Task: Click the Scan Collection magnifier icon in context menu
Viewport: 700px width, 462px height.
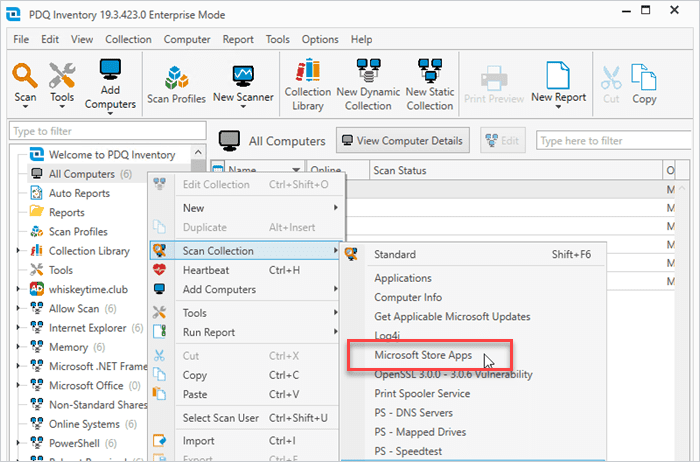Action: (x=159, y=250)
